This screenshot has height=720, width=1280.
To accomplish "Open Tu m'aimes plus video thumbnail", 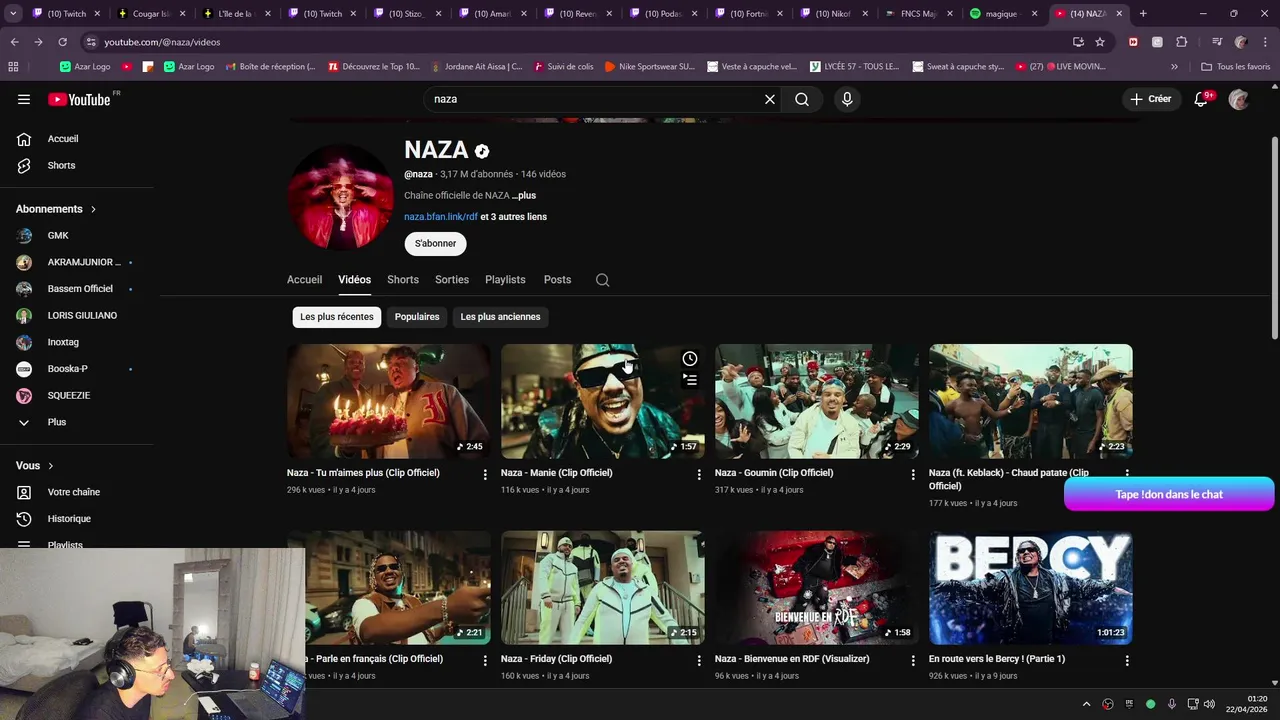I will 388,401.
